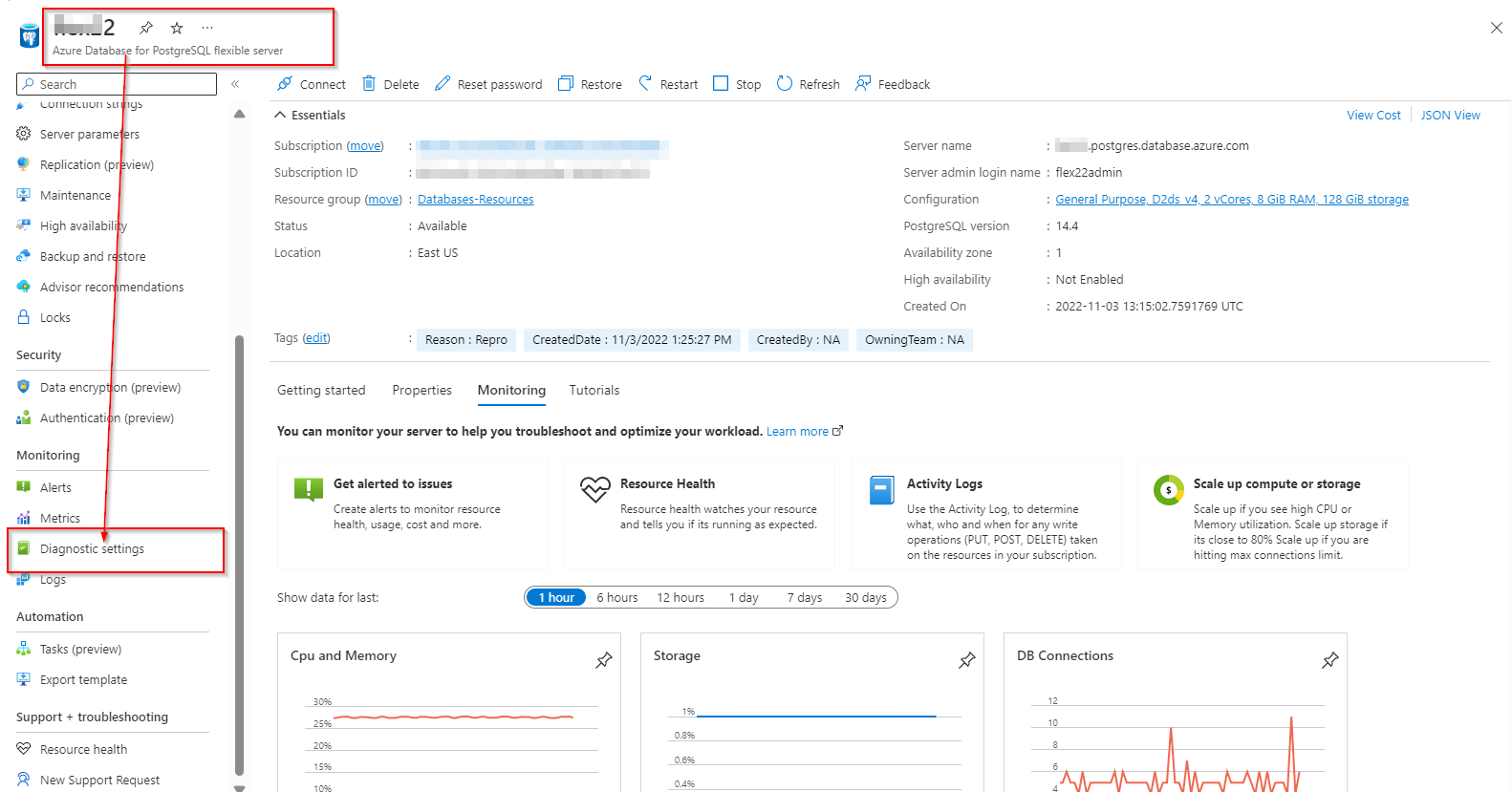The height and width of the screenshot is (792, 1512).
Task: Click the Metrics chart icon
Action: (x=24, y=518)
